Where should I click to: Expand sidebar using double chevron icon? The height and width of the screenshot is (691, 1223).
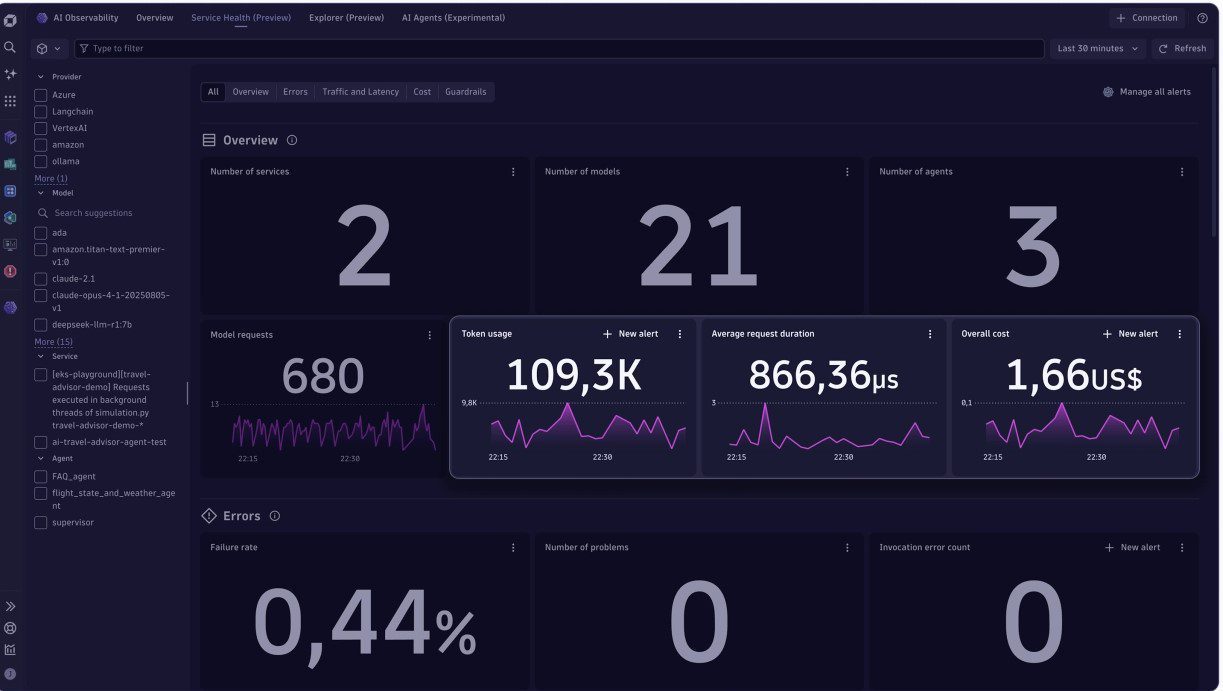[x=10, y=606]
